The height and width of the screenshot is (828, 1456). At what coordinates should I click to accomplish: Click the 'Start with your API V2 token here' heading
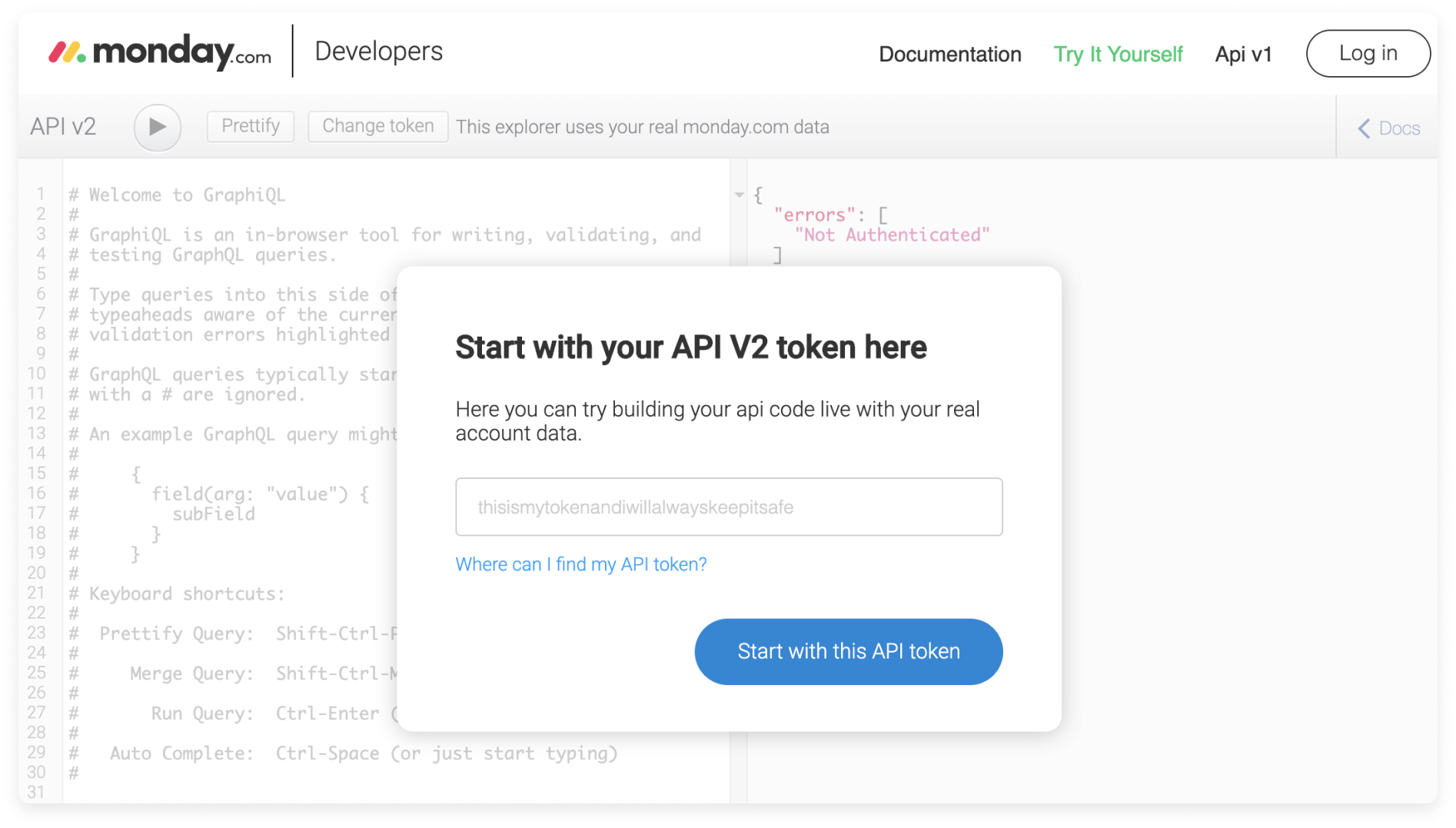[691, 347]
